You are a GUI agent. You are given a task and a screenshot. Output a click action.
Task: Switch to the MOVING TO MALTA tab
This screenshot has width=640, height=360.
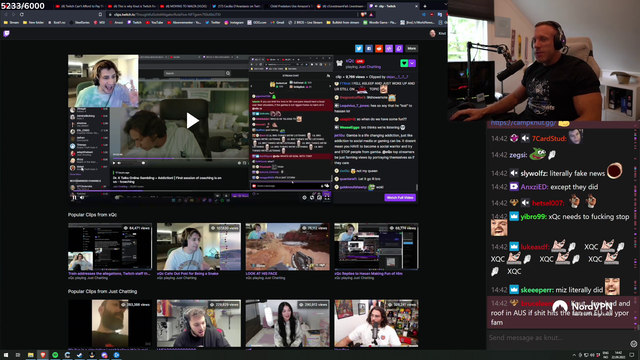point(182,6)
